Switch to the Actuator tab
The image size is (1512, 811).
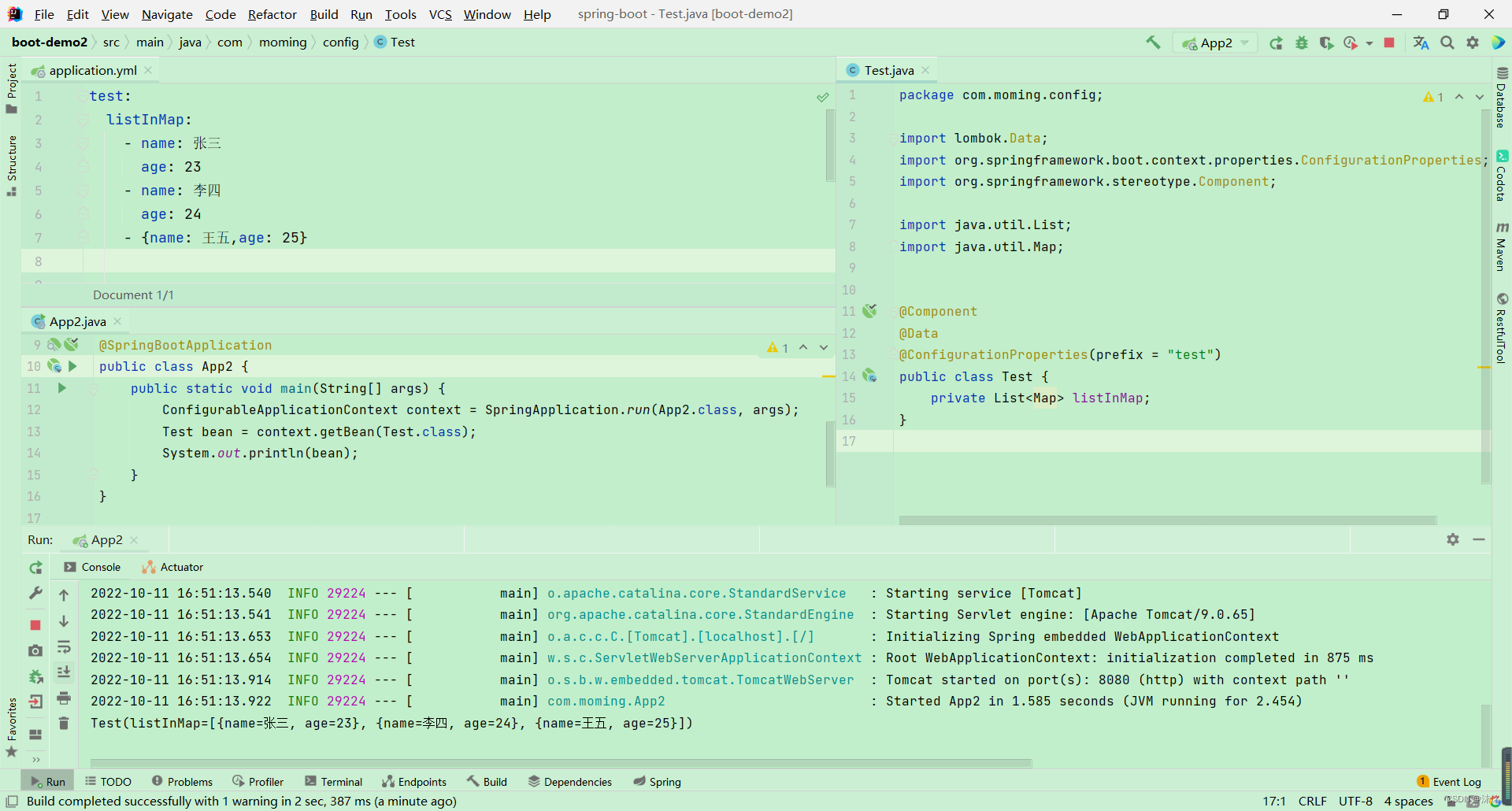click(180, 567)
